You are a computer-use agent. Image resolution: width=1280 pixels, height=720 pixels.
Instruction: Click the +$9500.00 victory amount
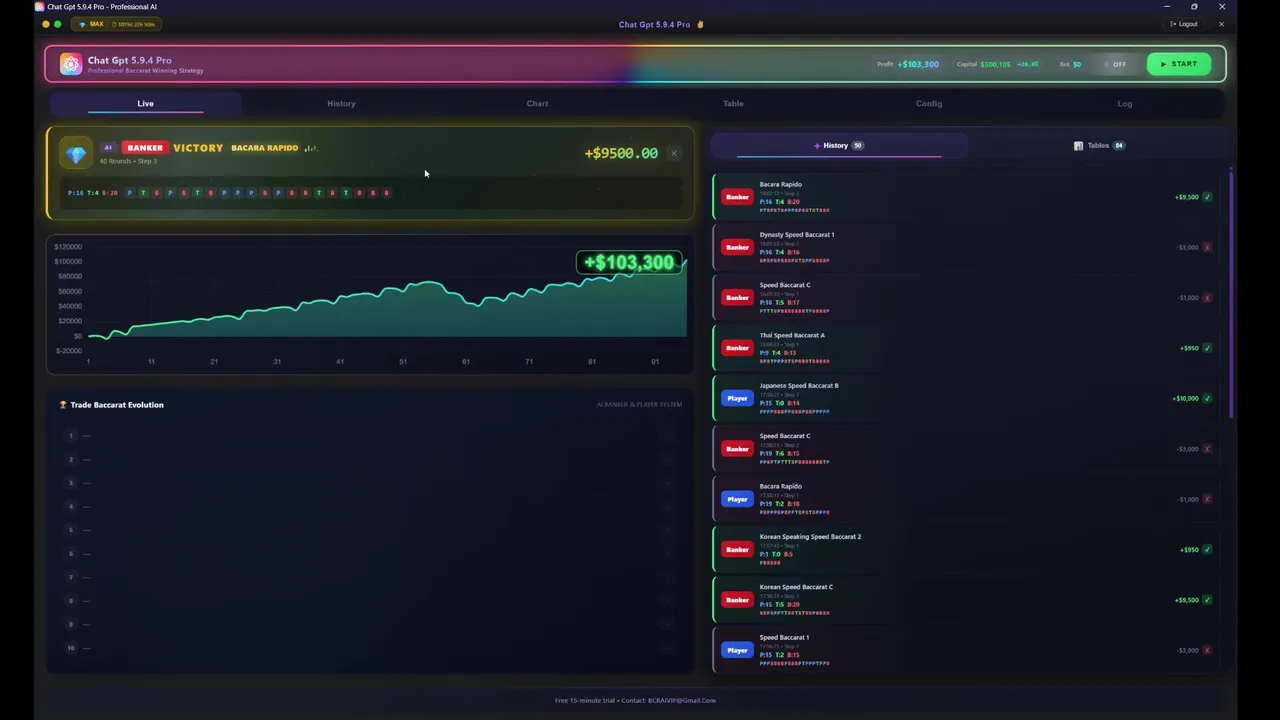click(621, 153)
